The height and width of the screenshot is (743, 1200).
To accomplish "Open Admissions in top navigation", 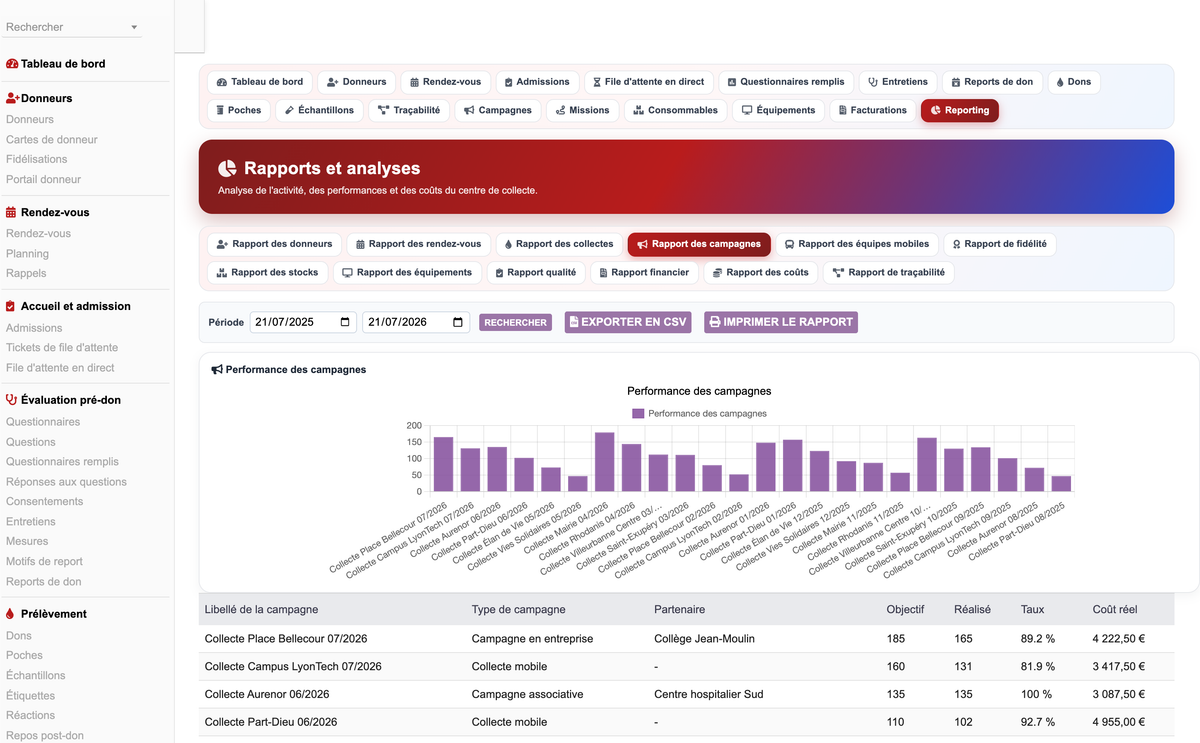I will [537, 82].
